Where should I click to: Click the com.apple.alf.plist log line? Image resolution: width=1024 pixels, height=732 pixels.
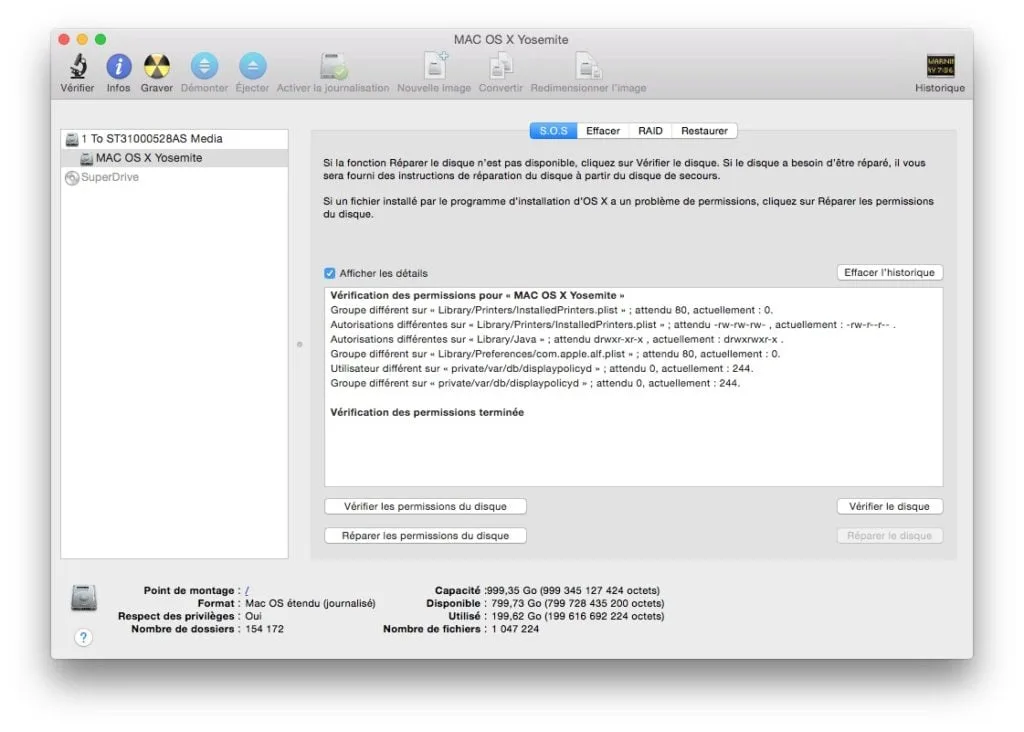point(555,354)
